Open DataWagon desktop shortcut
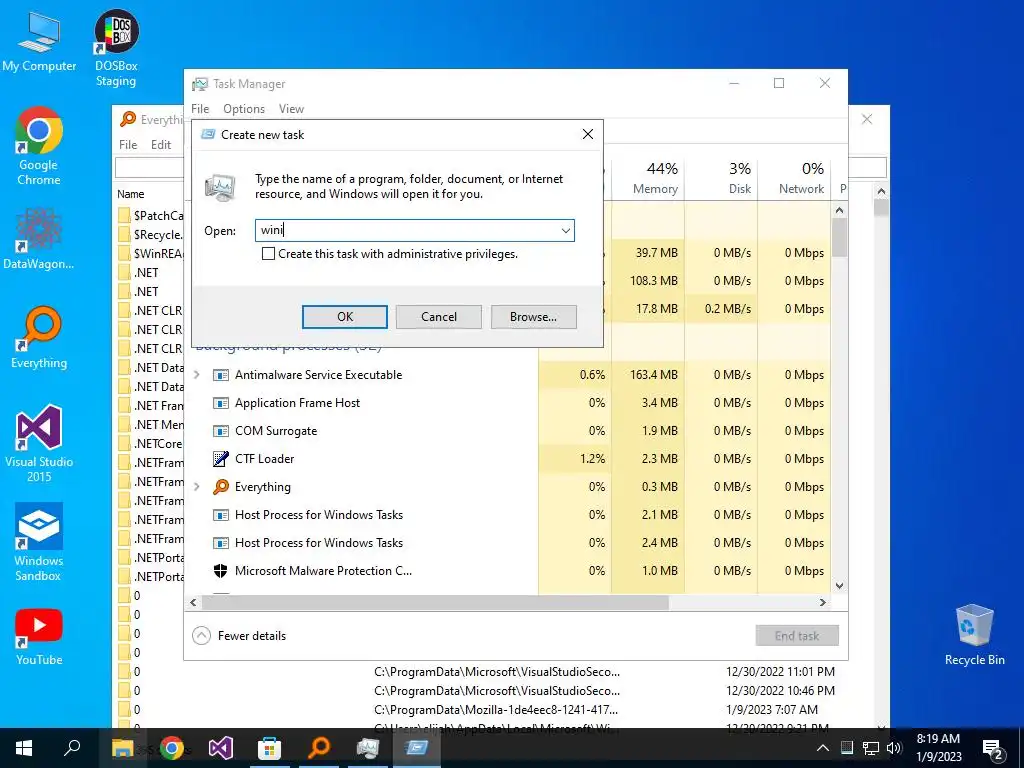The image size is (1024, 768). pos(39,238)
